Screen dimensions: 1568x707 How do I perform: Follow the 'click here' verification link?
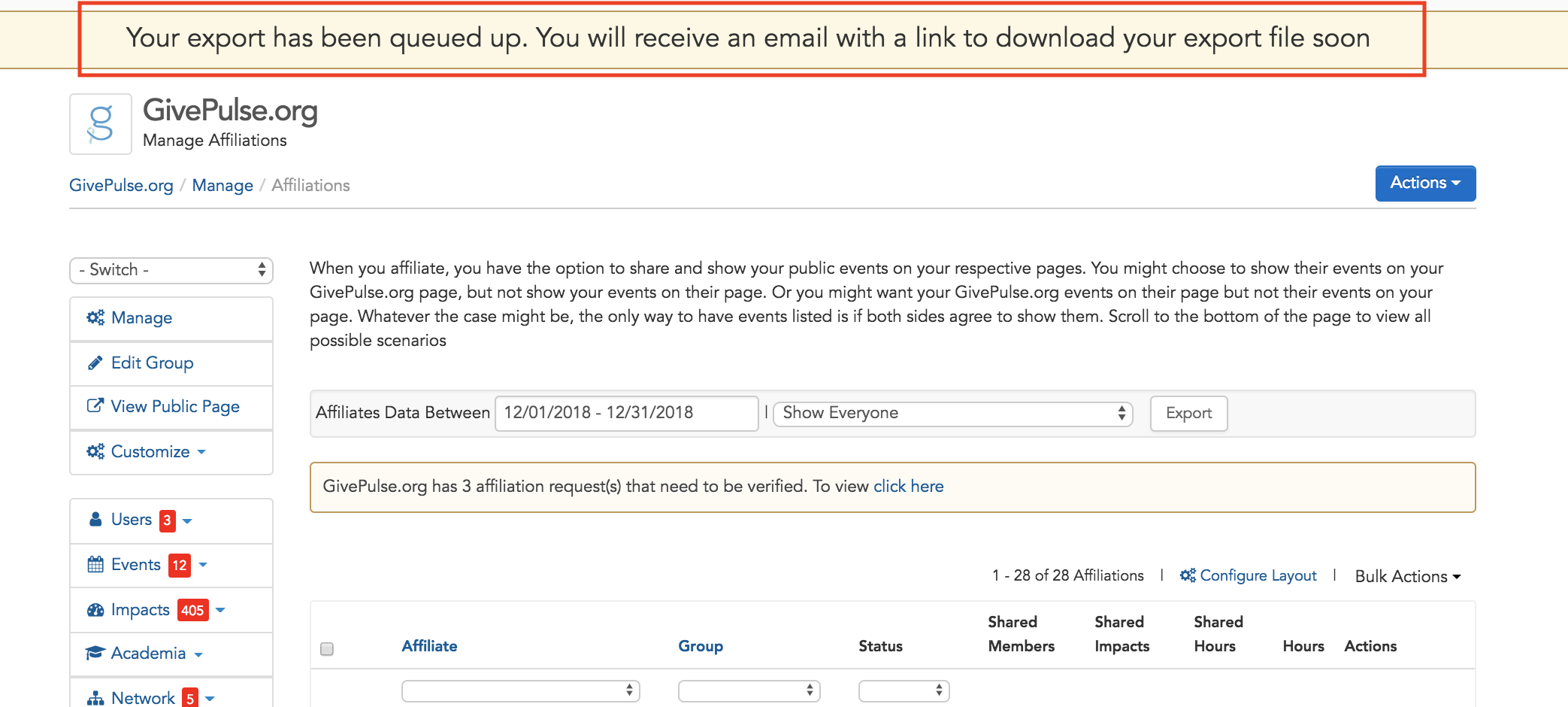(x=908, y=487)
